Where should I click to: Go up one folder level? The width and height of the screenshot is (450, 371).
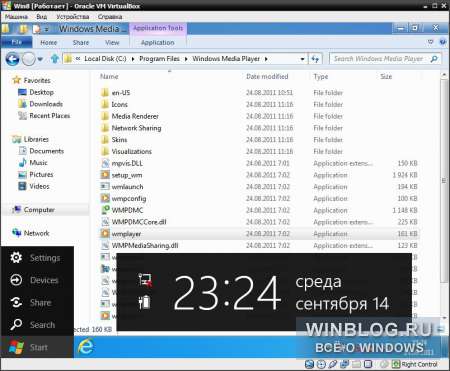55,59
